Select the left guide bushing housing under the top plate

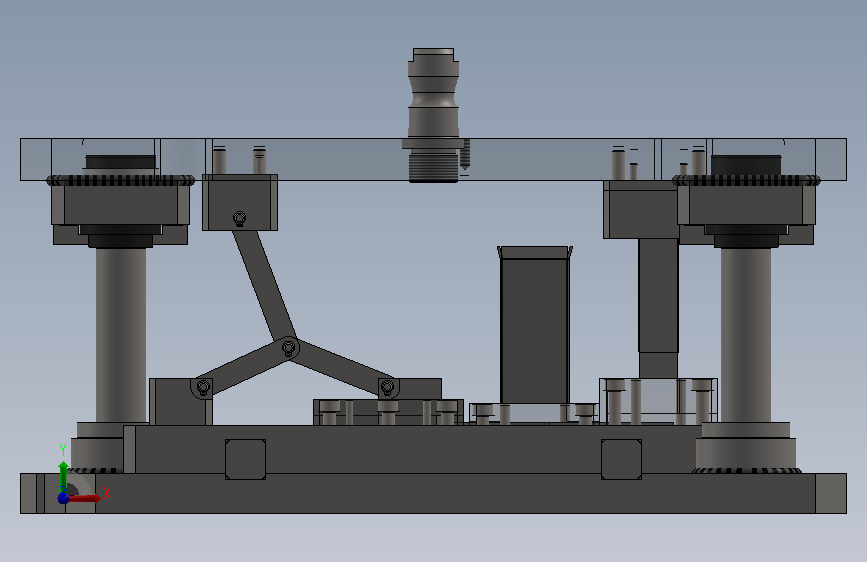point(121,205)
